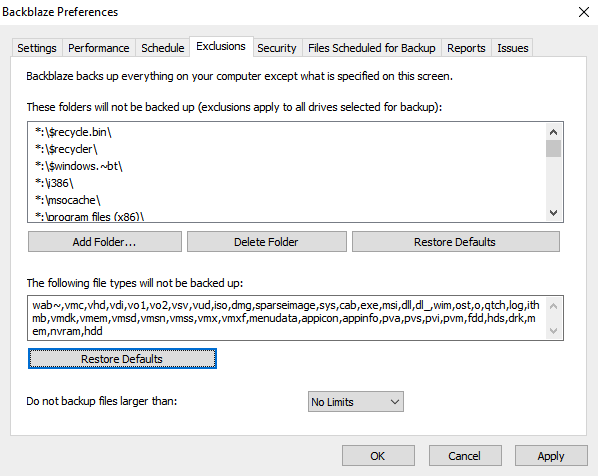The image size is (598, 476).
Task: Open the Issues tab
Action: coord(513,48)
